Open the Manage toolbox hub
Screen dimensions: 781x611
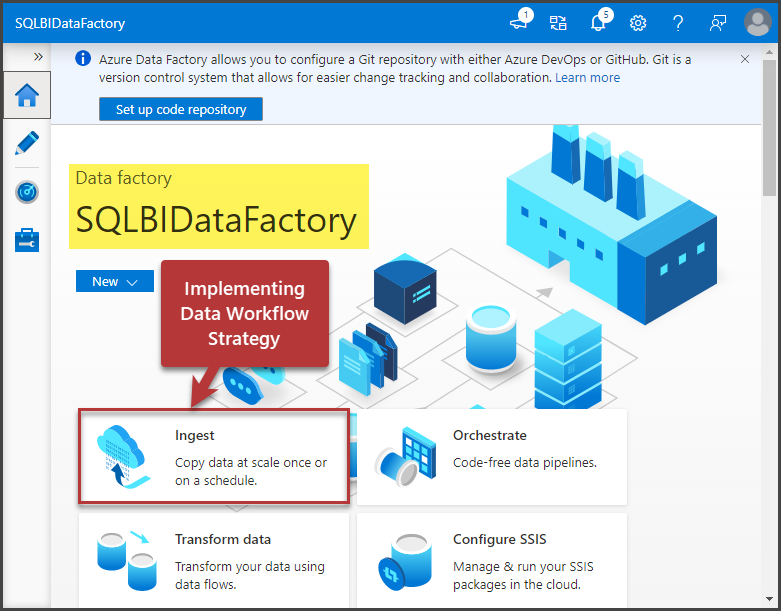click(x=27, y=240)
